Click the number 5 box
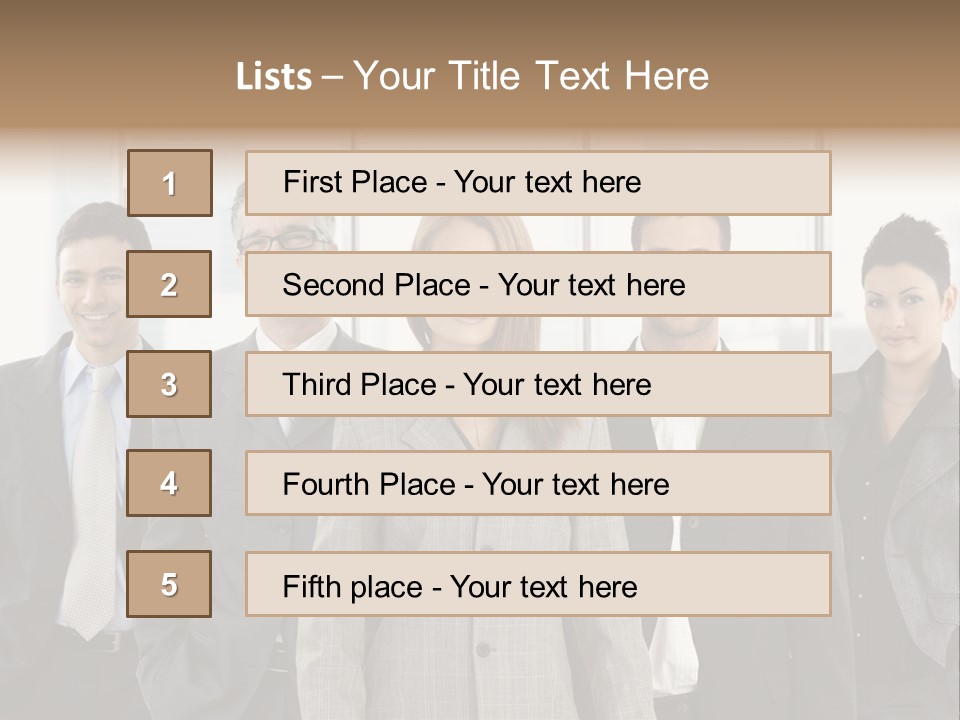The width and height of the screenshot is (960, 720). point(169,584)
